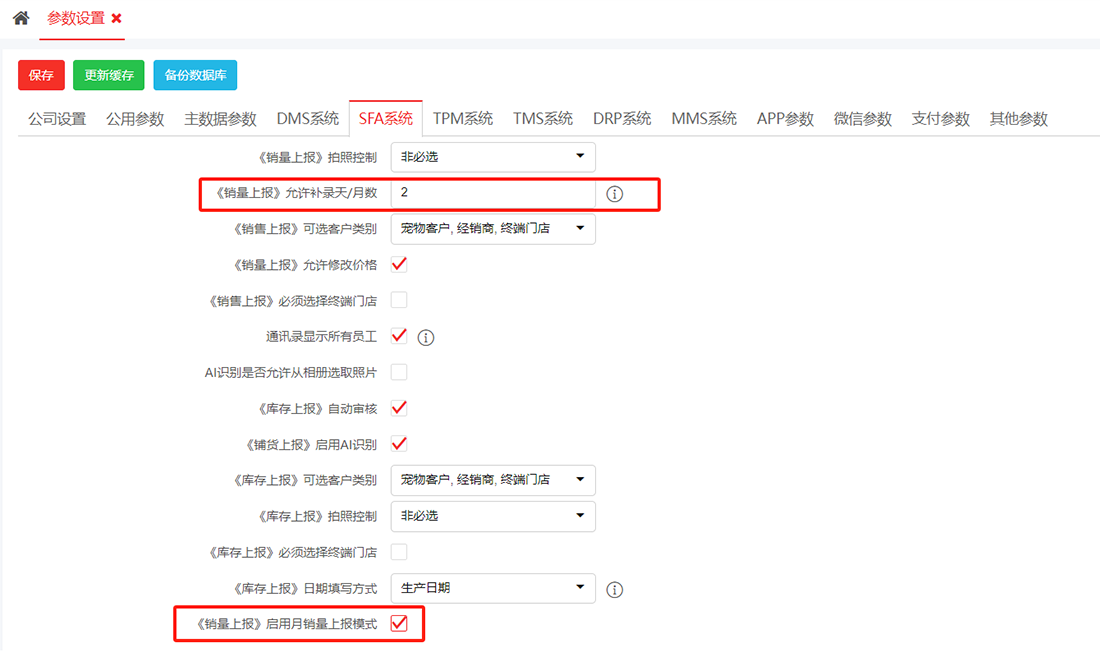The width and height of the screenshot is (1100, 660).
Task: Open the 公司设置 tab
Action: 57,119
